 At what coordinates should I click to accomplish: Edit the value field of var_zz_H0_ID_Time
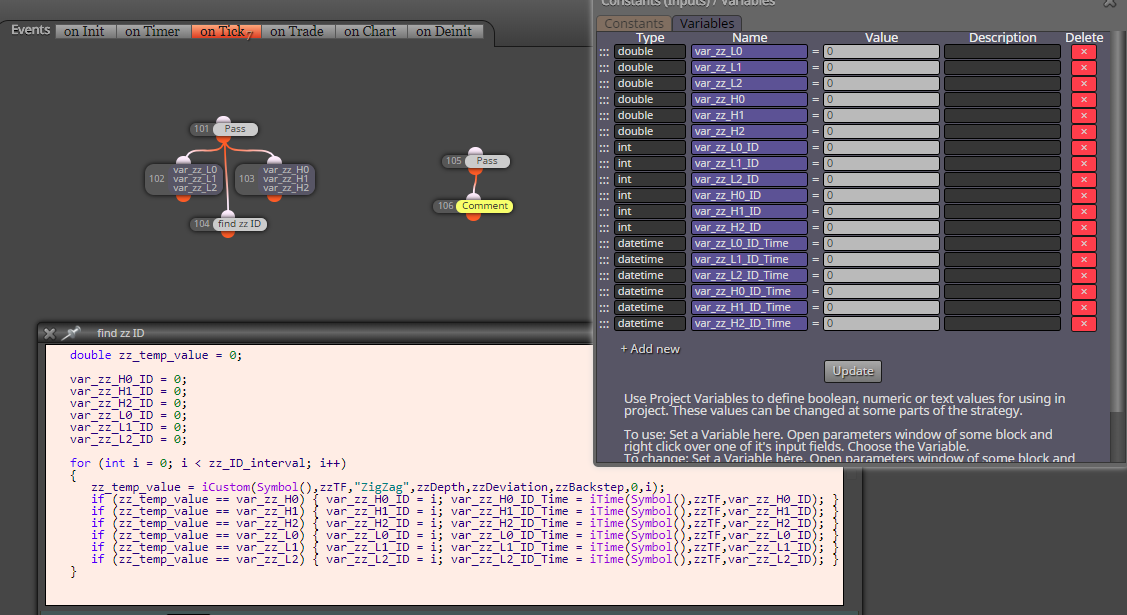click(x=881, y=292)
